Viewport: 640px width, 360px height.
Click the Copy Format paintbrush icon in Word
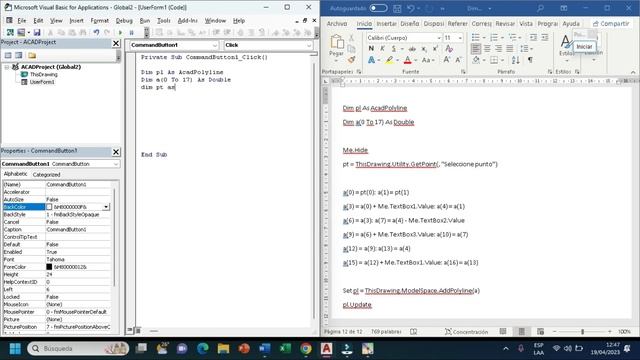[x=351, y=60]
